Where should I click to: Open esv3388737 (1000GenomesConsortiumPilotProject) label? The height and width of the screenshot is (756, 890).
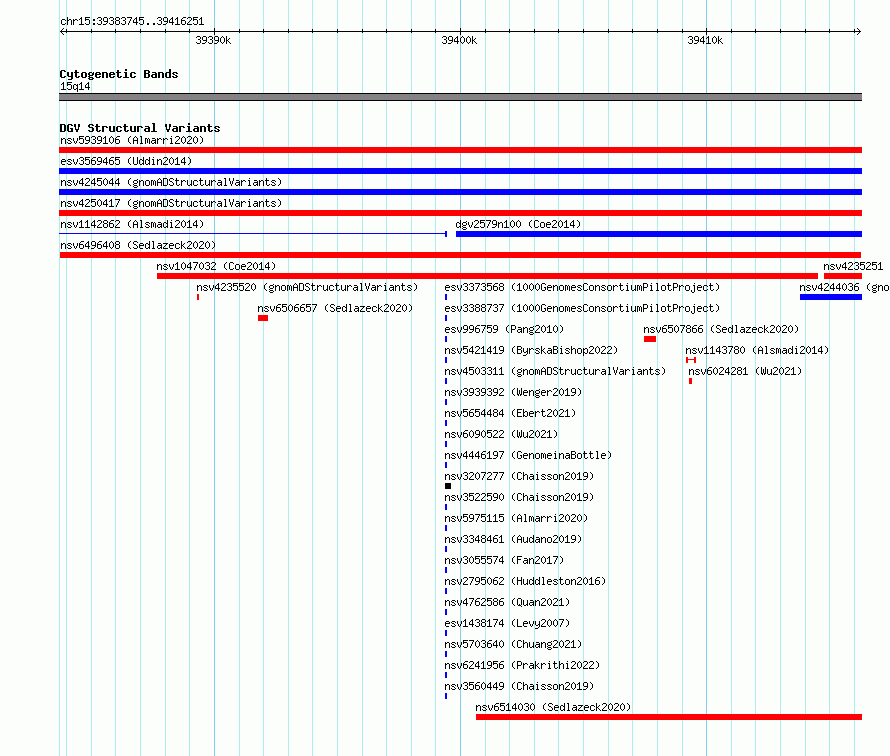582,308
